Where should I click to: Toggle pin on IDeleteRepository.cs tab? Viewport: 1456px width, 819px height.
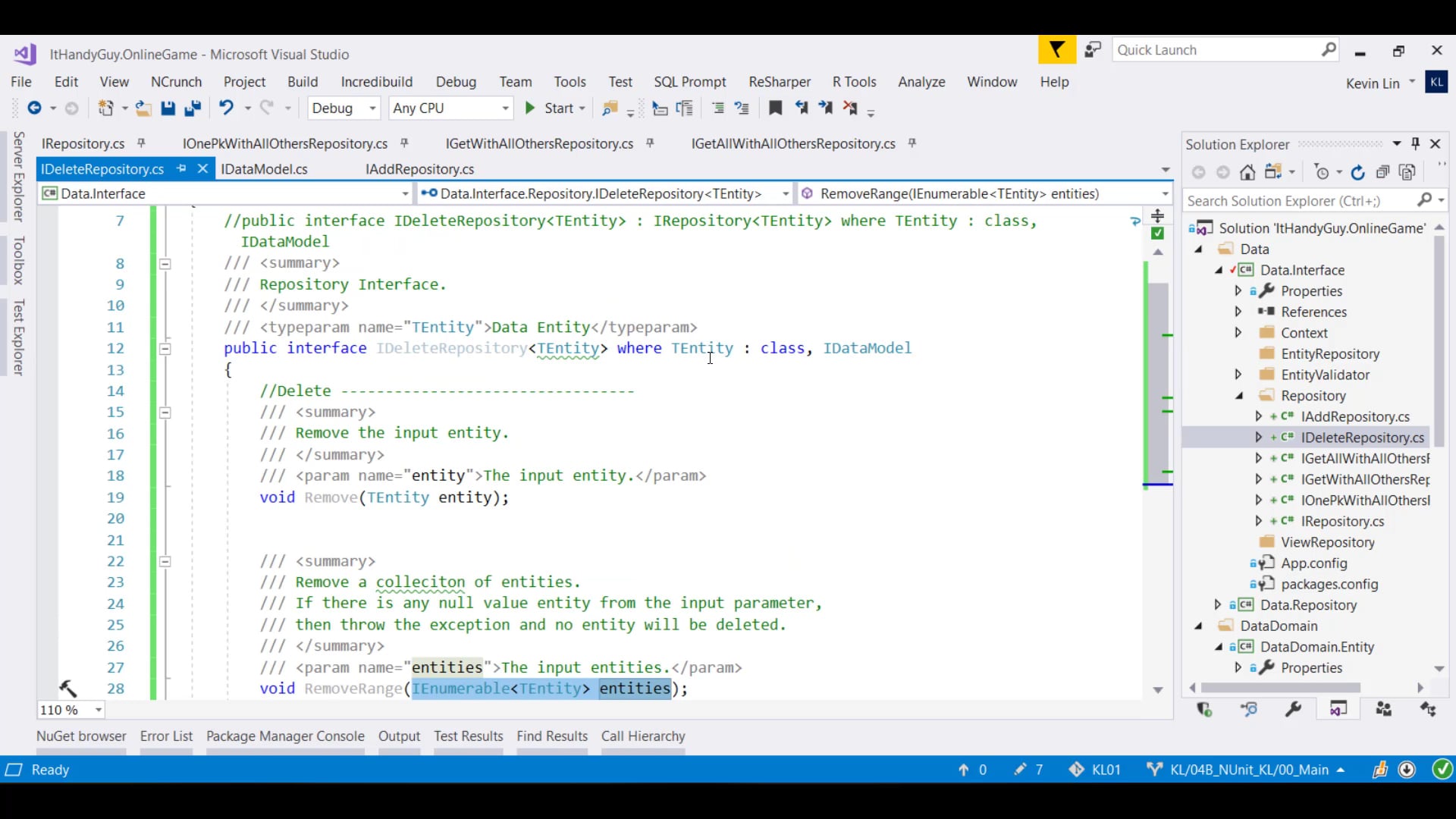tap(181, 168)
